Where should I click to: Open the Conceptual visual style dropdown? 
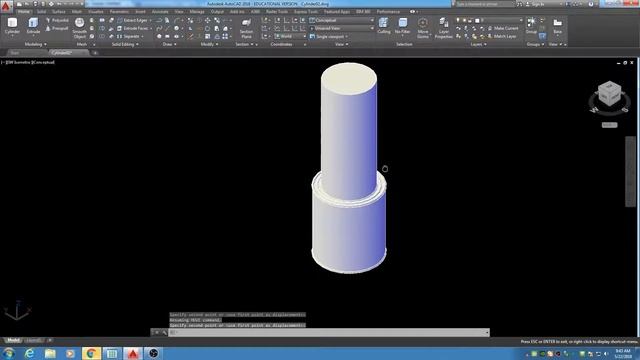click(342, 20)
